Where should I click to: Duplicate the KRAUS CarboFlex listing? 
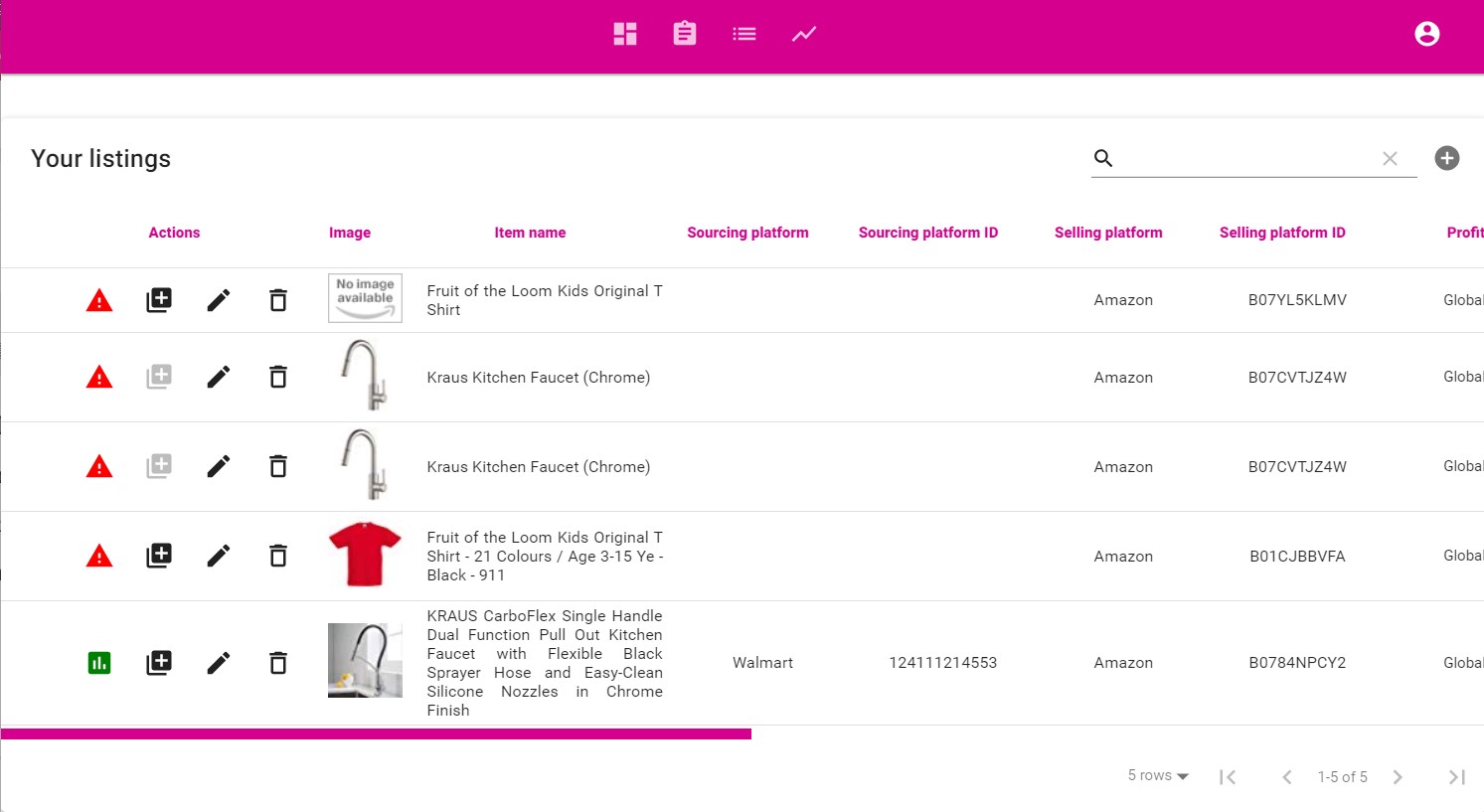tap(159, 663)
